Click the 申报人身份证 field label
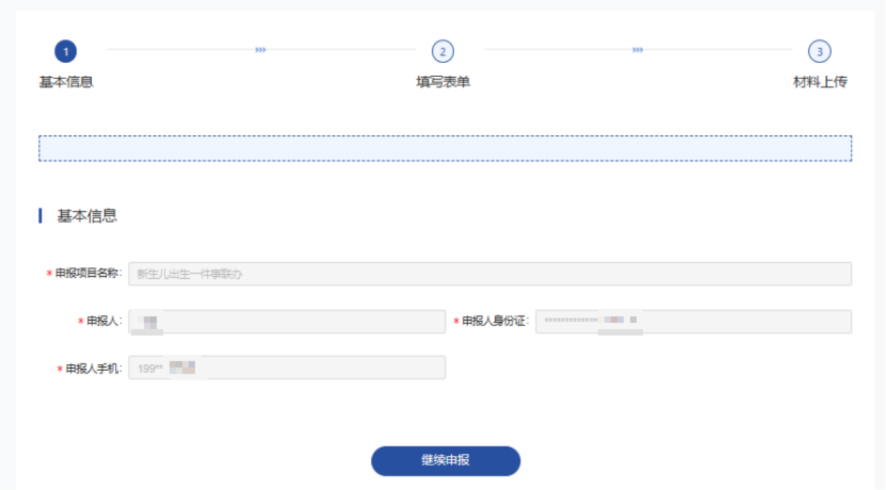The width and height of the screenshot is (886, 490). pos(494,321)
